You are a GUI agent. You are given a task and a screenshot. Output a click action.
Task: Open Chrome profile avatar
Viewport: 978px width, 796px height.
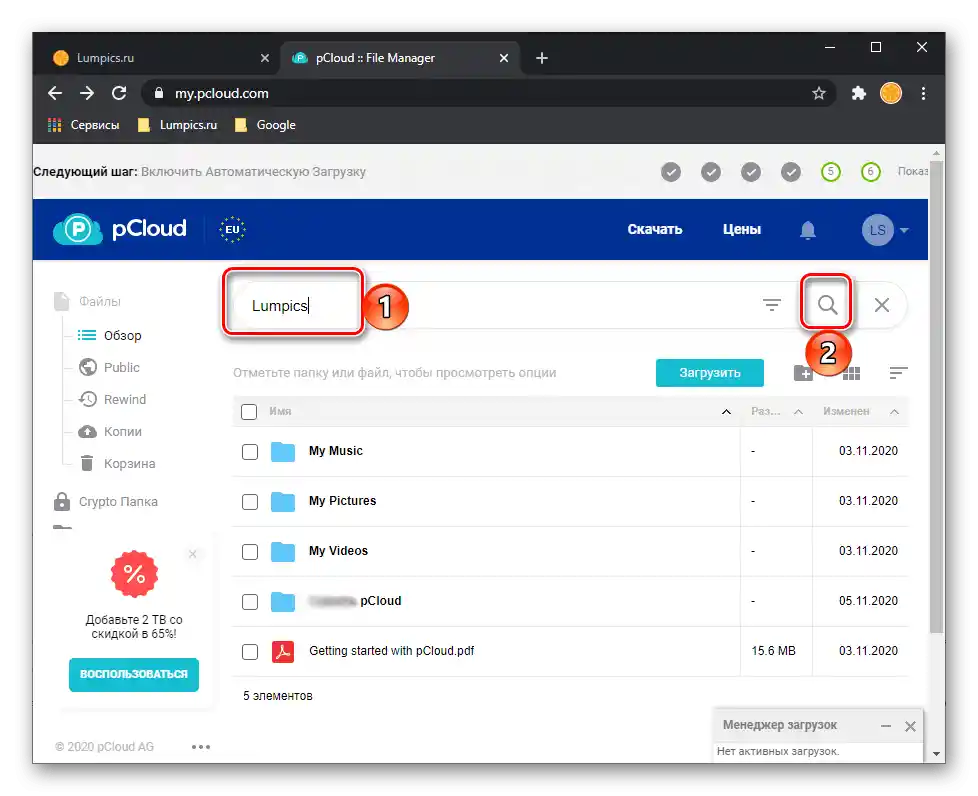point(890,94)
